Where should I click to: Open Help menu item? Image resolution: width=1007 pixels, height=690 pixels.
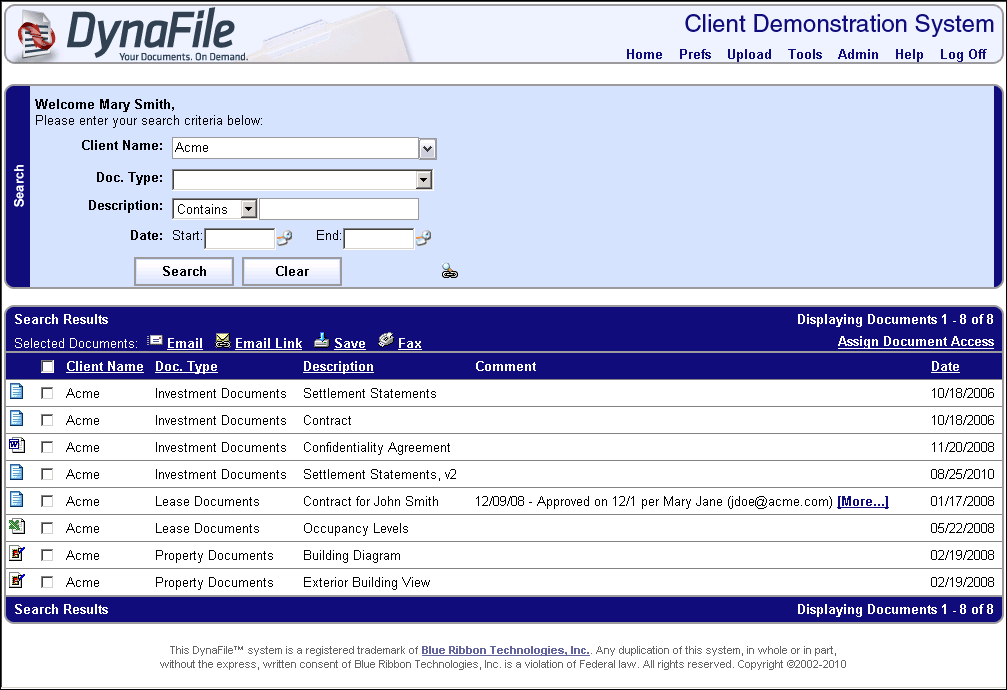point(909,55)
